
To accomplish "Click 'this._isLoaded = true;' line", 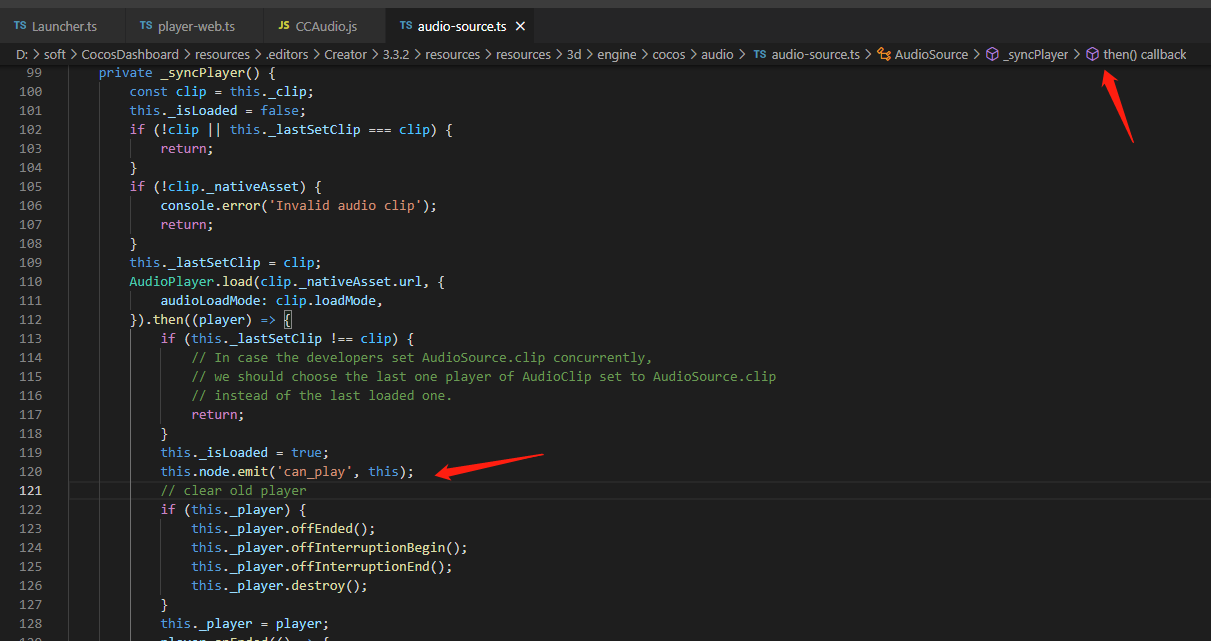I will (x=244, y=452).
